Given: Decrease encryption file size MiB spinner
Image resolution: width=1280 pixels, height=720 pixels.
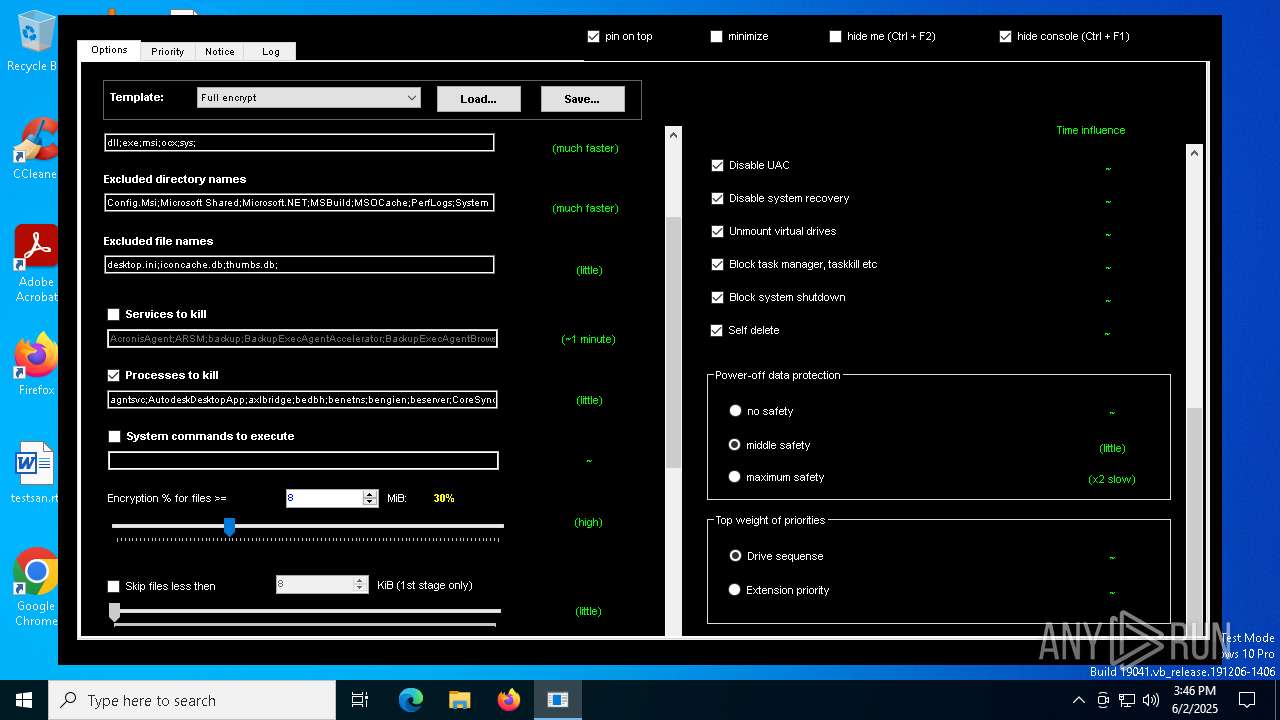Looking at the screenshot, I should point(370,502).
